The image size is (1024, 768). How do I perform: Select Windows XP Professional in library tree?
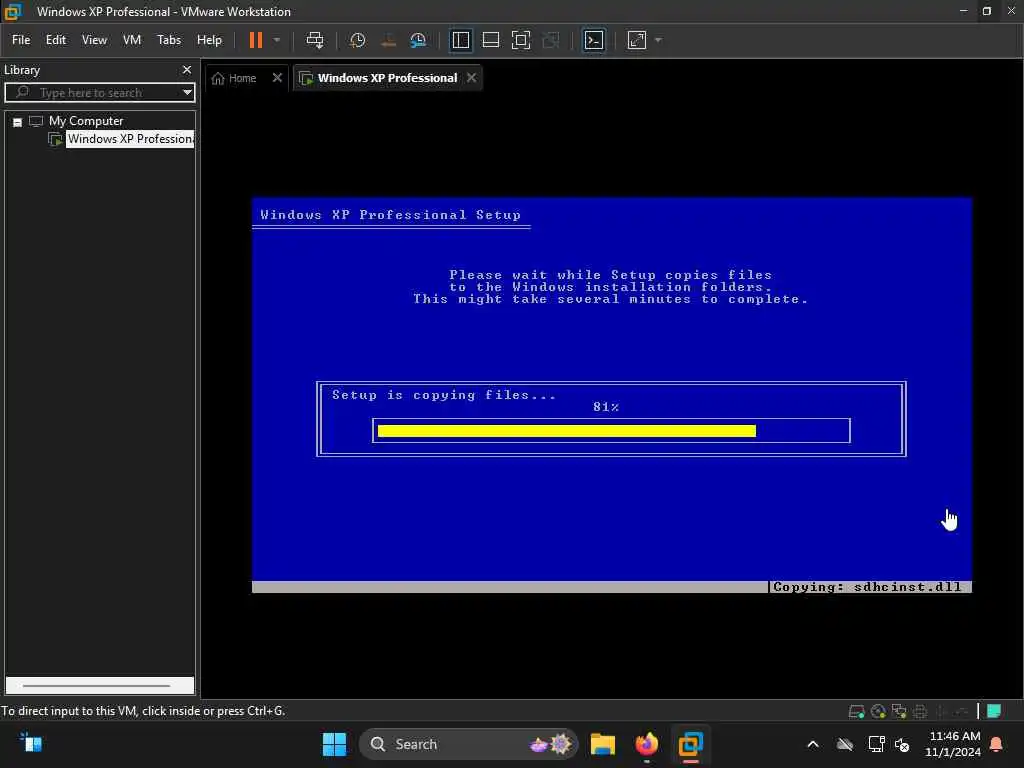[130, 139]
